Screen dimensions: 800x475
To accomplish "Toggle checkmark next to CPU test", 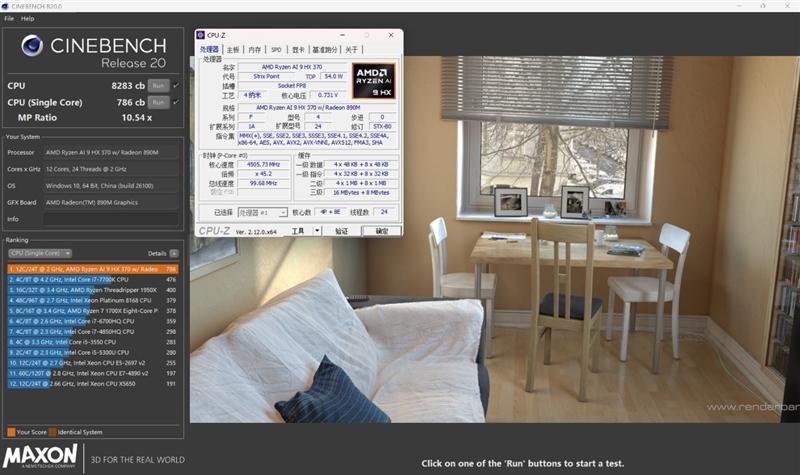I will pyautogui.click(x=176, y=86).
